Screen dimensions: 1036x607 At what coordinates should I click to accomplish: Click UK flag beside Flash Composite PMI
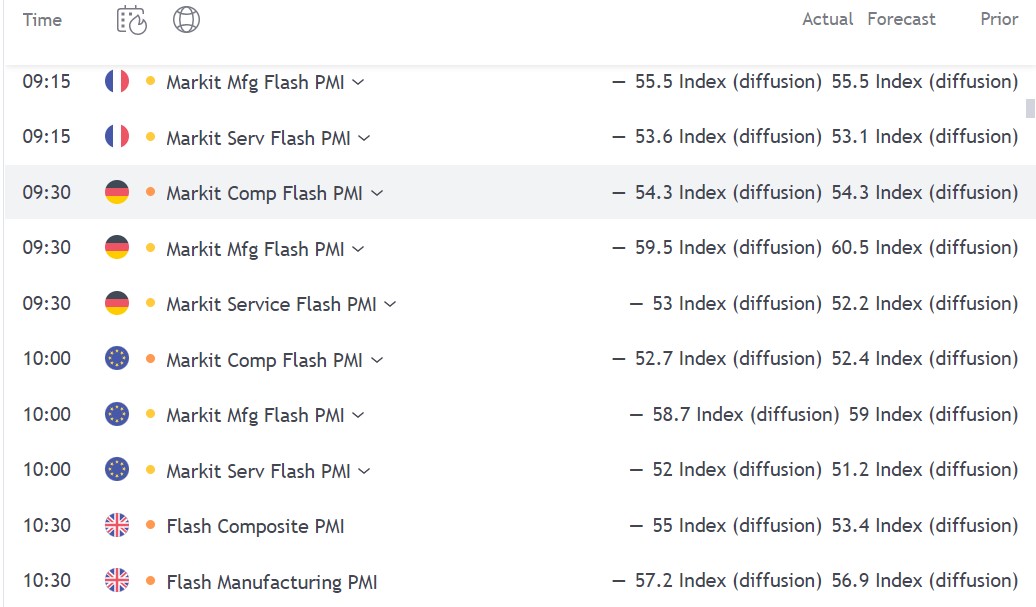coord(117,525)
